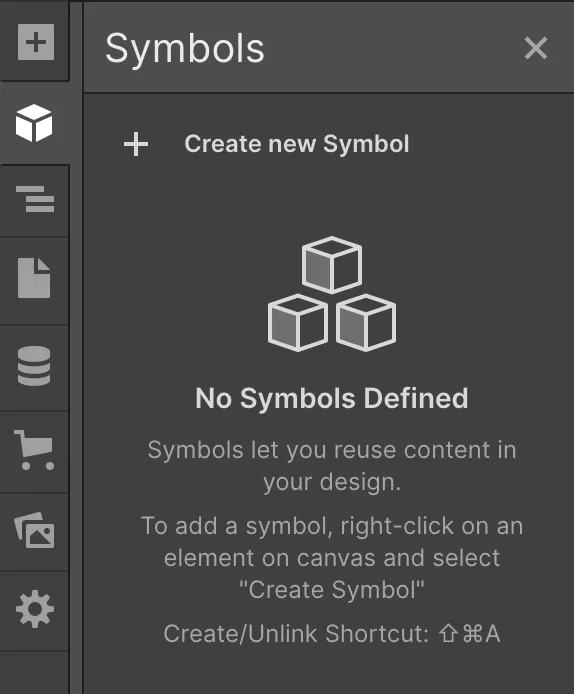Open the Ecommerce shopping cart panel
The width and height of the screenshot is (574, 694).
click(35, 450)
